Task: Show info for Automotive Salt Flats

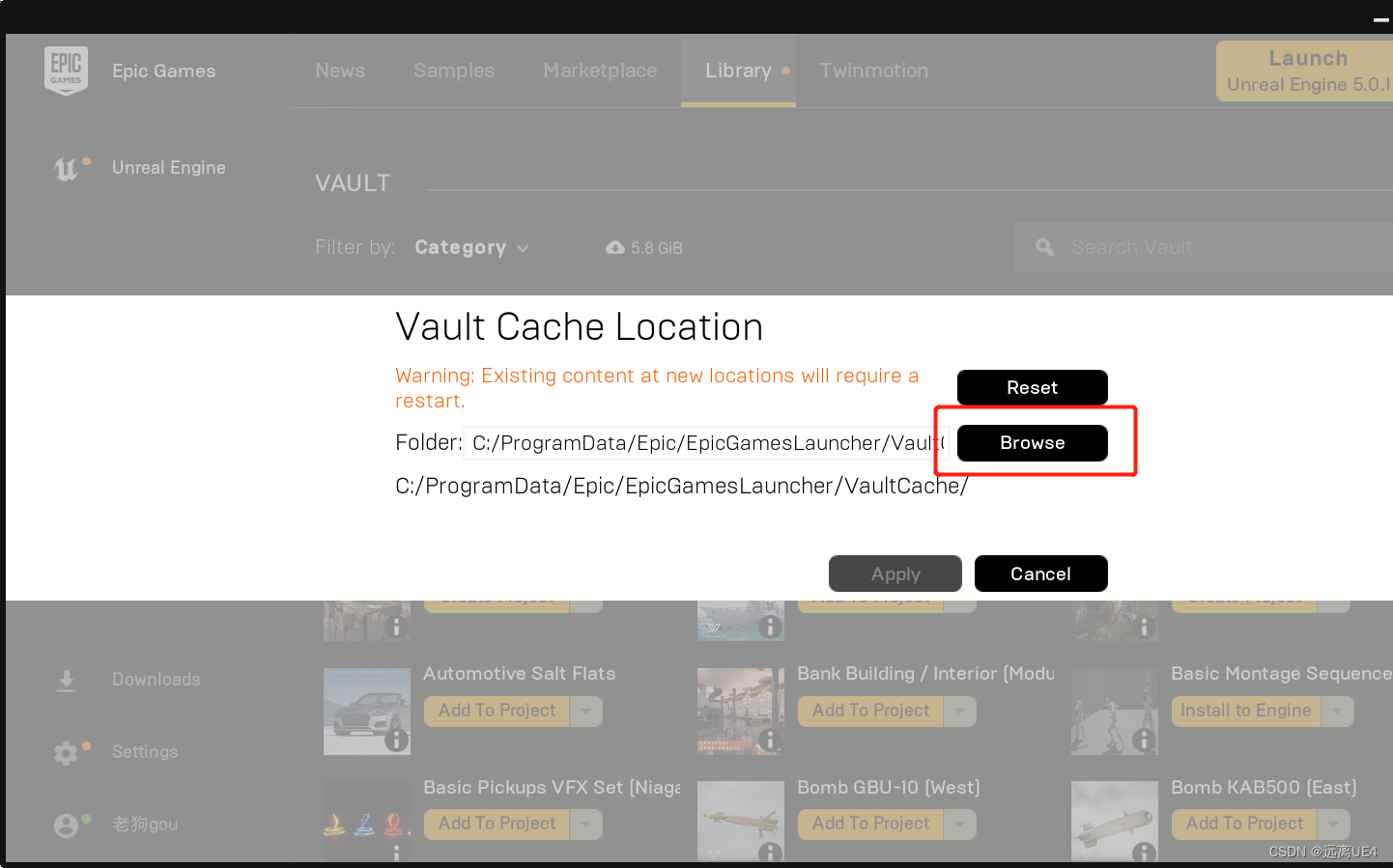Action: pos(396,741)
